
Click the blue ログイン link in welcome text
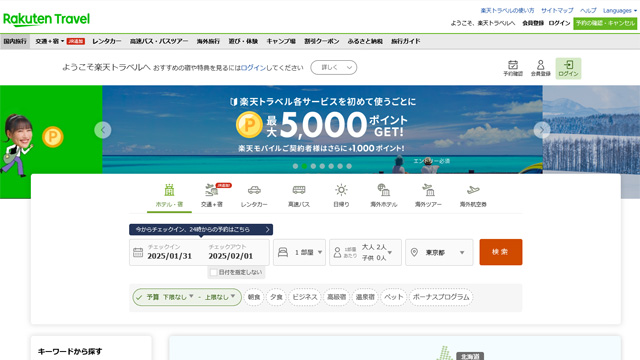point(253,68)
